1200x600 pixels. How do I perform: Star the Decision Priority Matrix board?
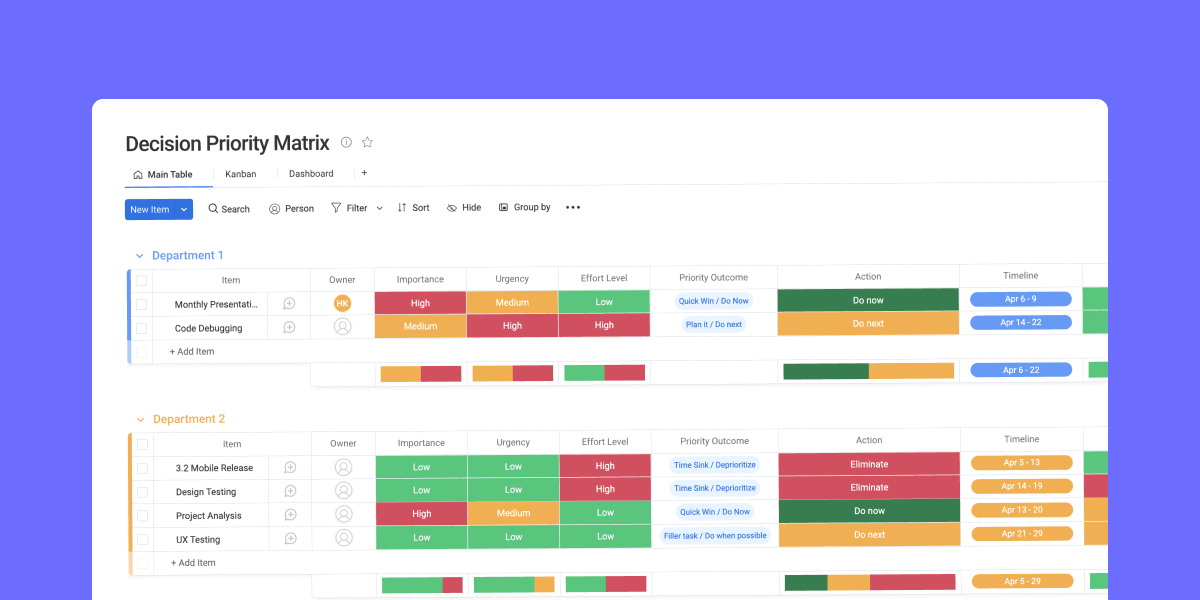pos(367,142)
